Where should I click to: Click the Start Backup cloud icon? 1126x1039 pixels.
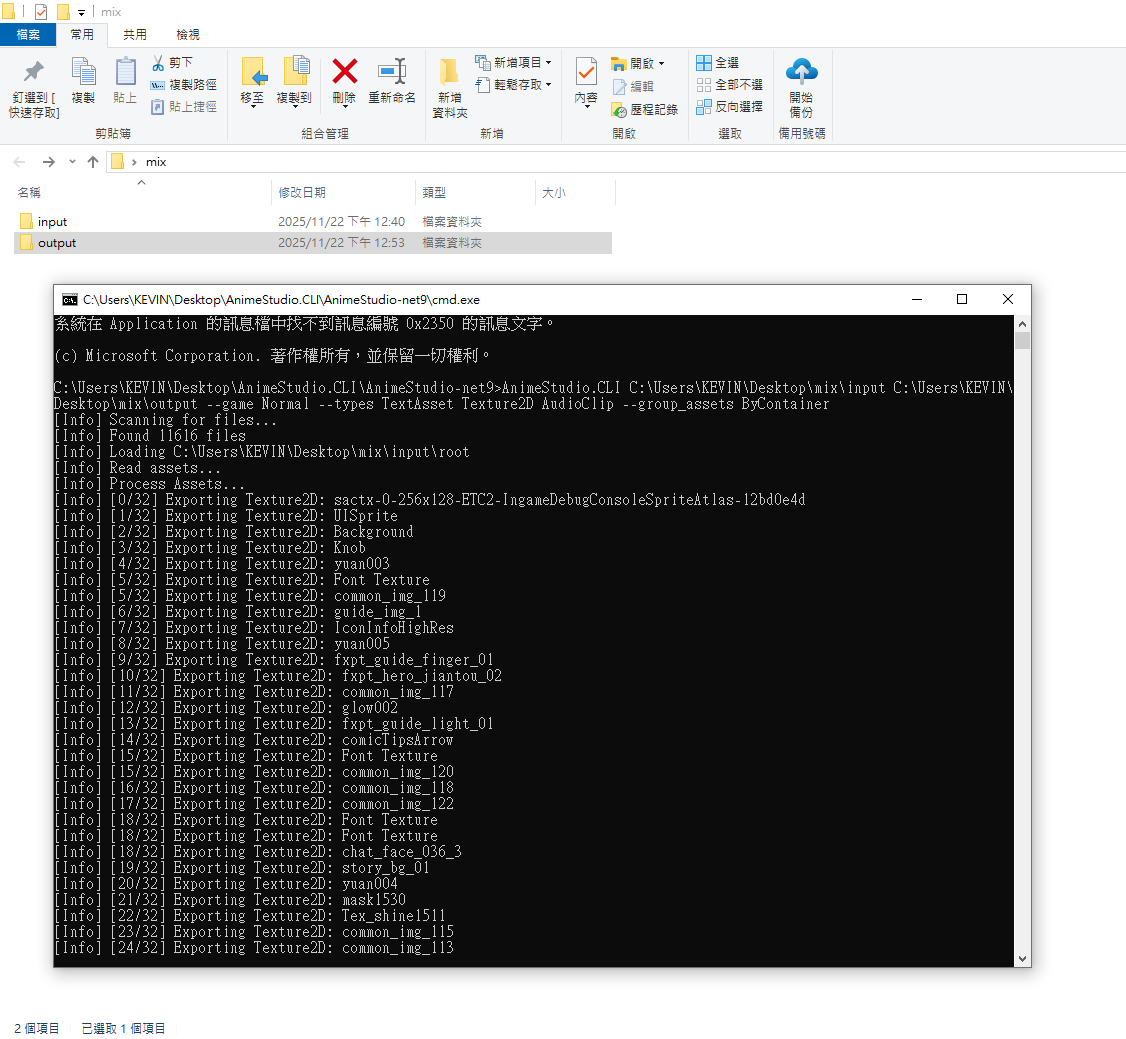point(801,71)
